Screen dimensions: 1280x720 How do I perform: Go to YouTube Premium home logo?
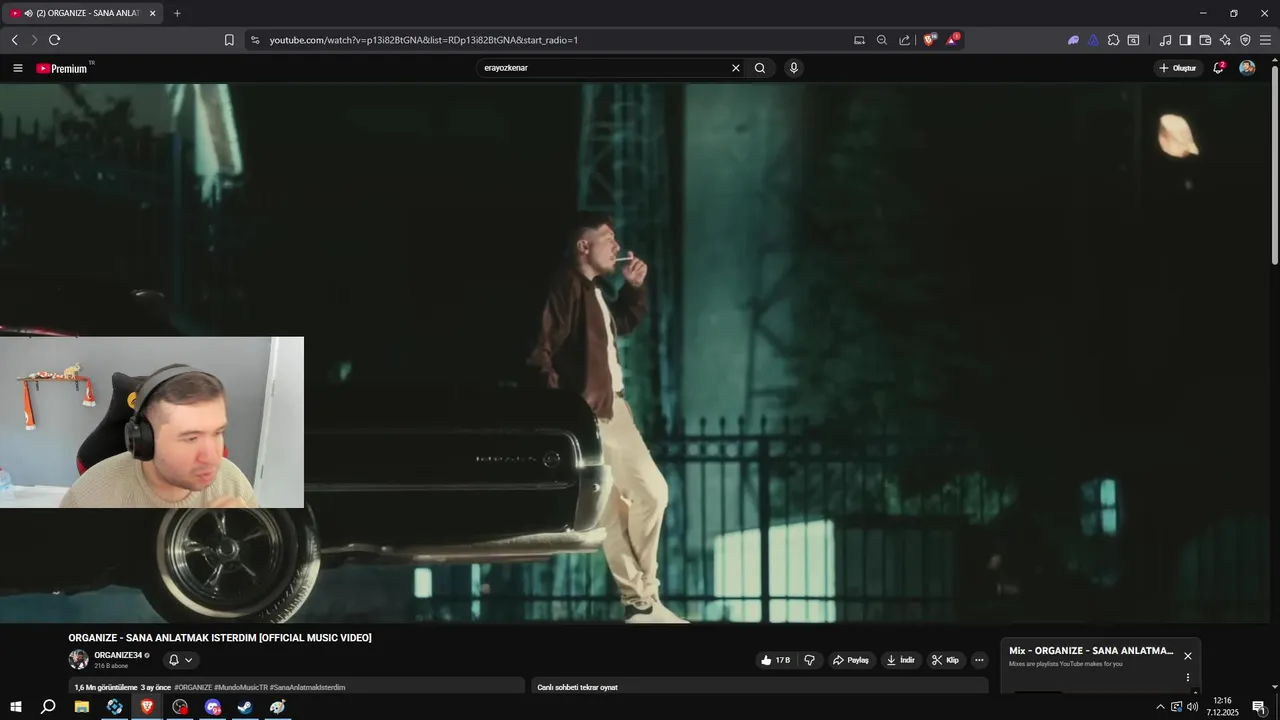pyautogui.click(x=64, y=68)
